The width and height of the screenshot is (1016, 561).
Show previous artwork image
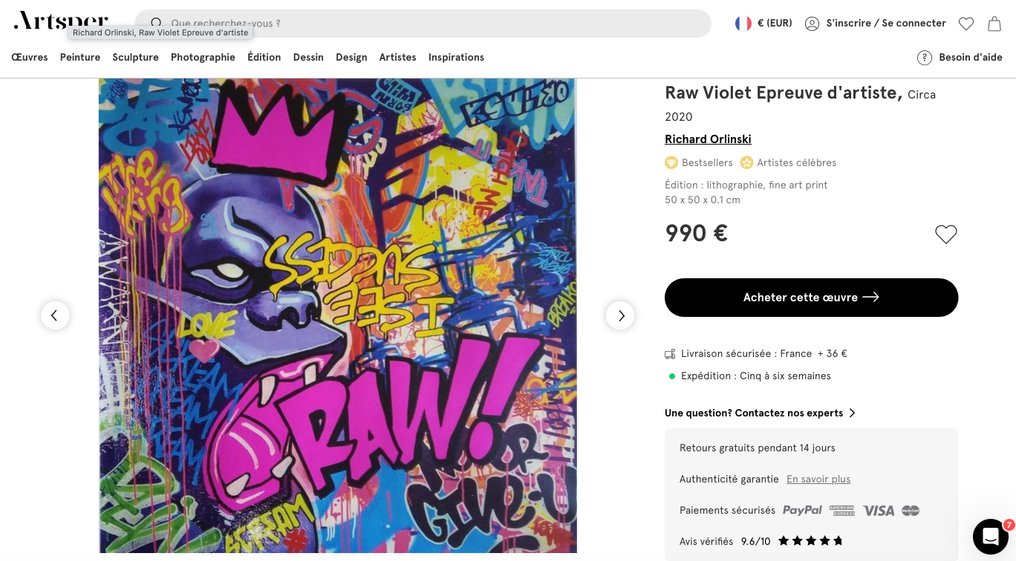point(55,316)
